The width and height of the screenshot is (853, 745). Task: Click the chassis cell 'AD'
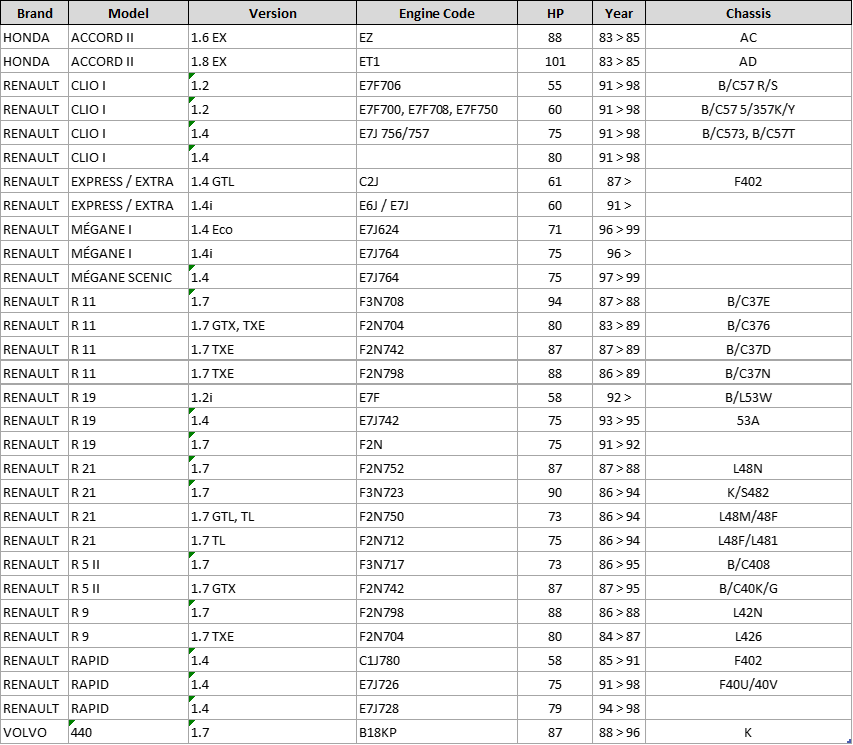coord(749,61)
